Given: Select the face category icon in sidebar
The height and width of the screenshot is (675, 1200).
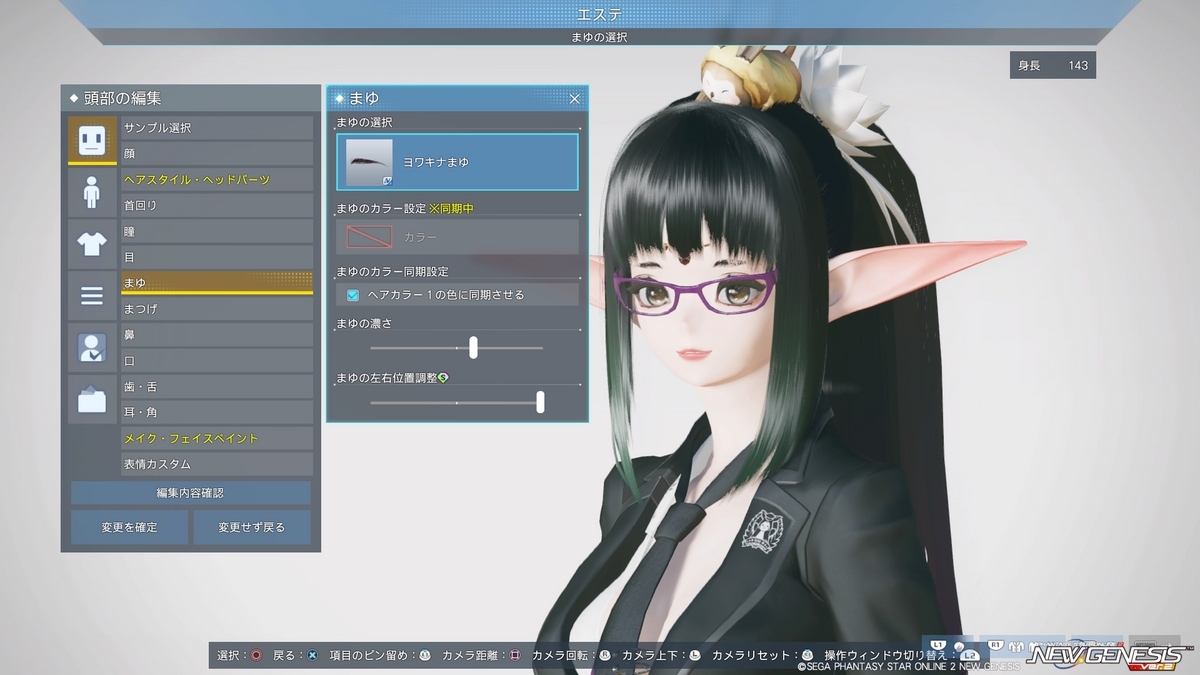Looking at the screenshot, I should 92,140.
